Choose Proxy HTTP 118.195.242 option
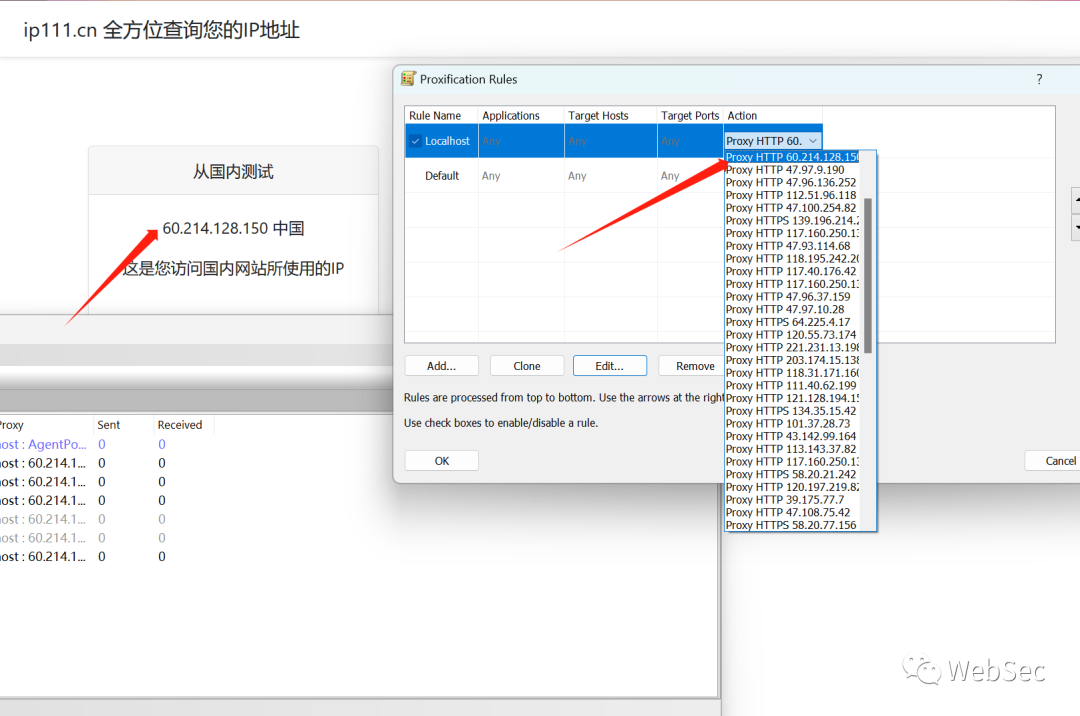1080x716 pixels. 792,258
